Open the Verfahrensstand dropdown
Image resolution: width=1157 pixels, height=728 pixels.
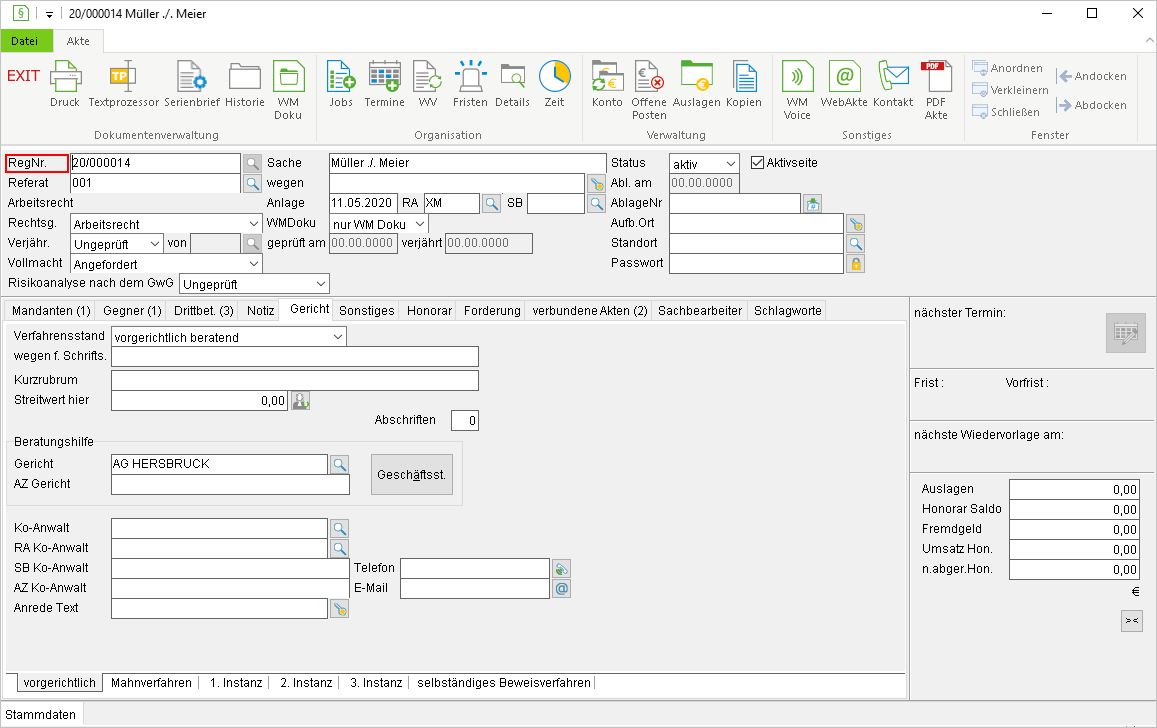click(x=338, y=336)
